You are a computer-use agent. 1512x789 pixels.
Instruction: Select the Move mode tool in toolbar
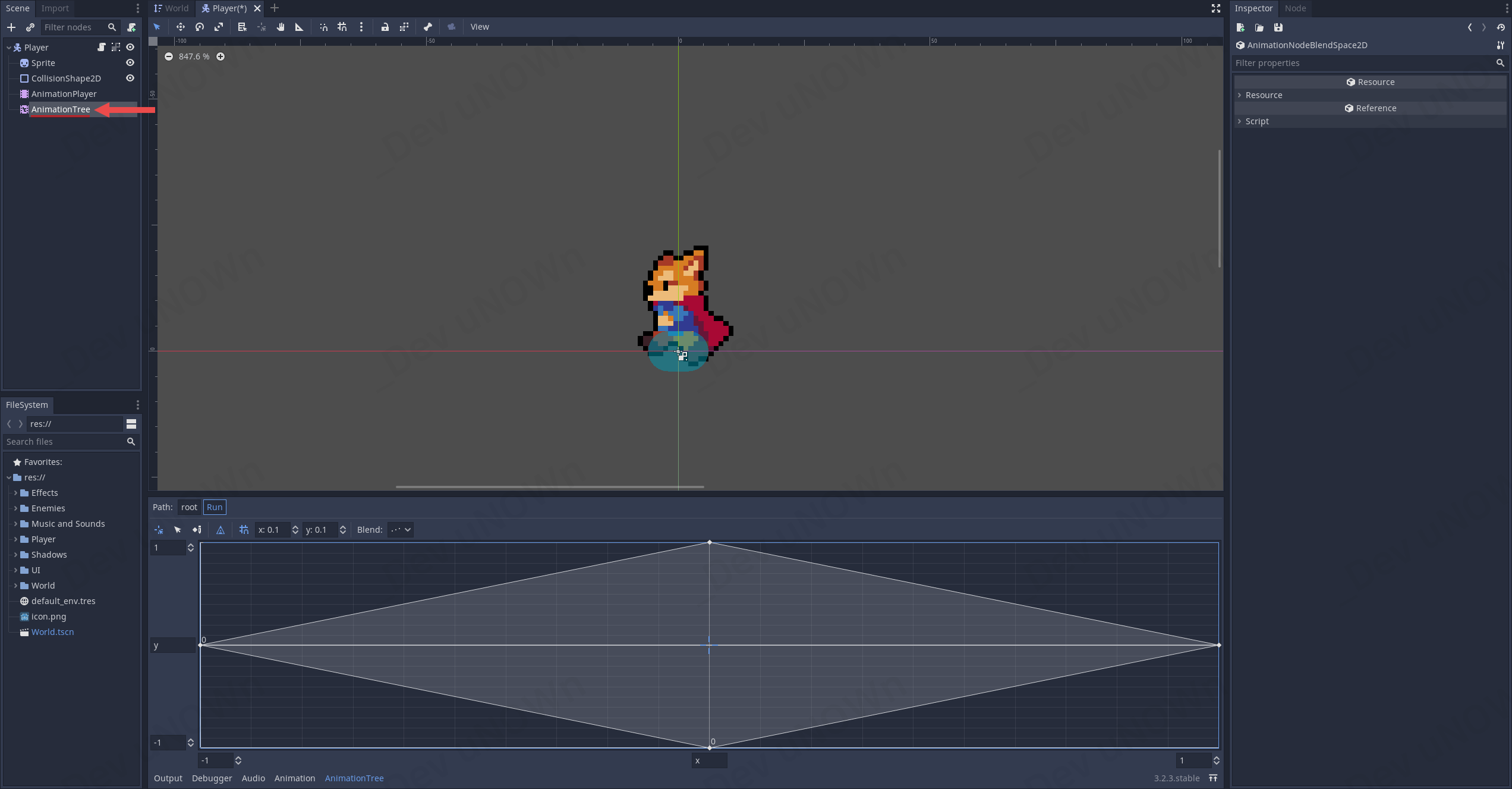[x=181, y=27]
